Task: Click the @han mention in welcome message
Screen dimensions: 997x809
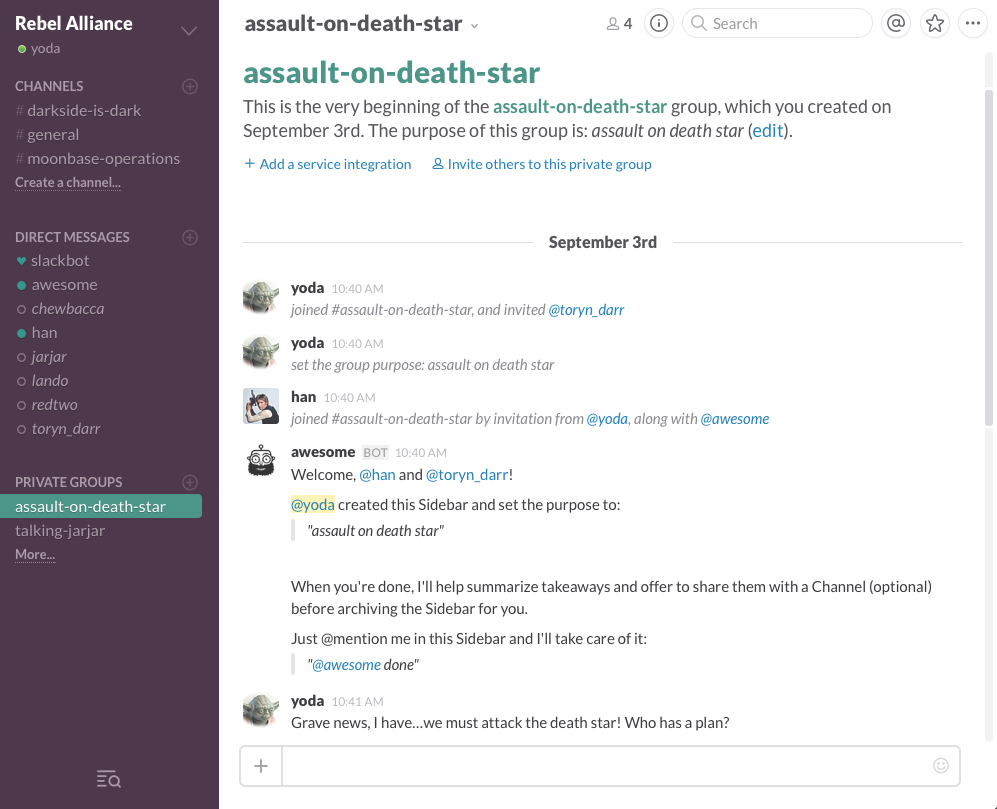Action: (x=377, y=475)
